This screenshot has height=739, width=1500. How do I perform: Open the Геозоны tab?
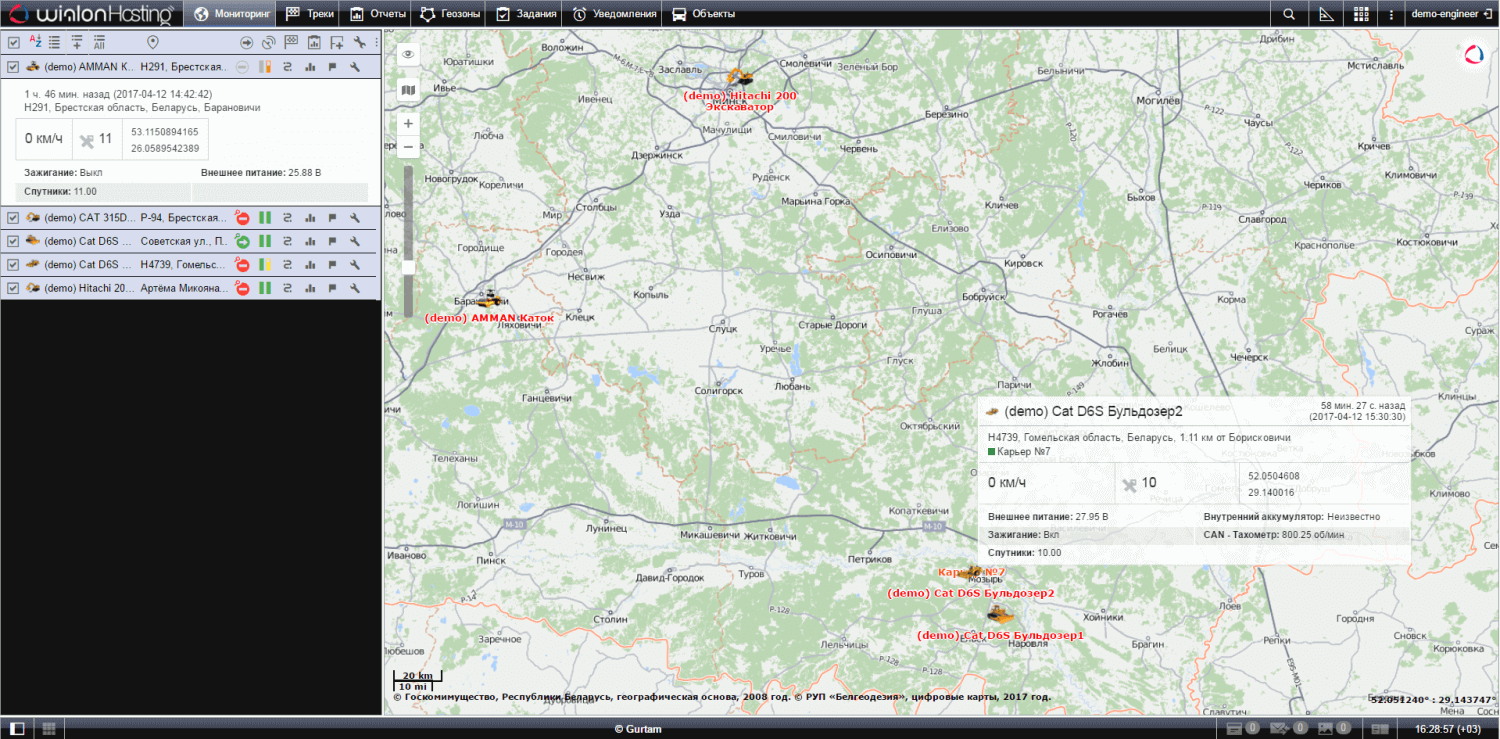451,14
